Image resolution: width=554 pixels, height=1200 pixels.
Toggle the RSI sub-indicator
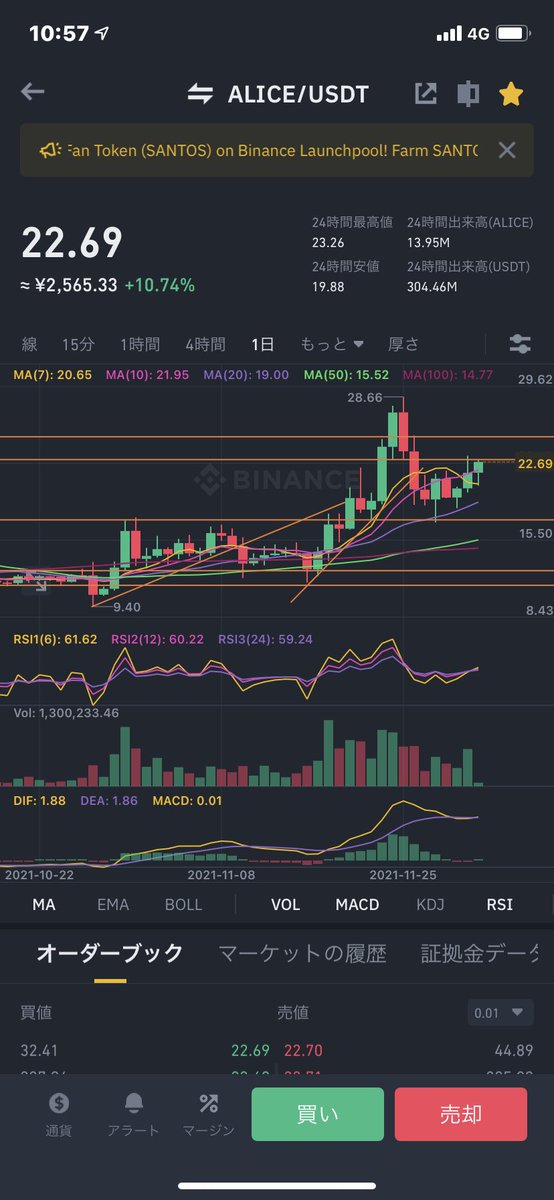click(x=499, y=904)
